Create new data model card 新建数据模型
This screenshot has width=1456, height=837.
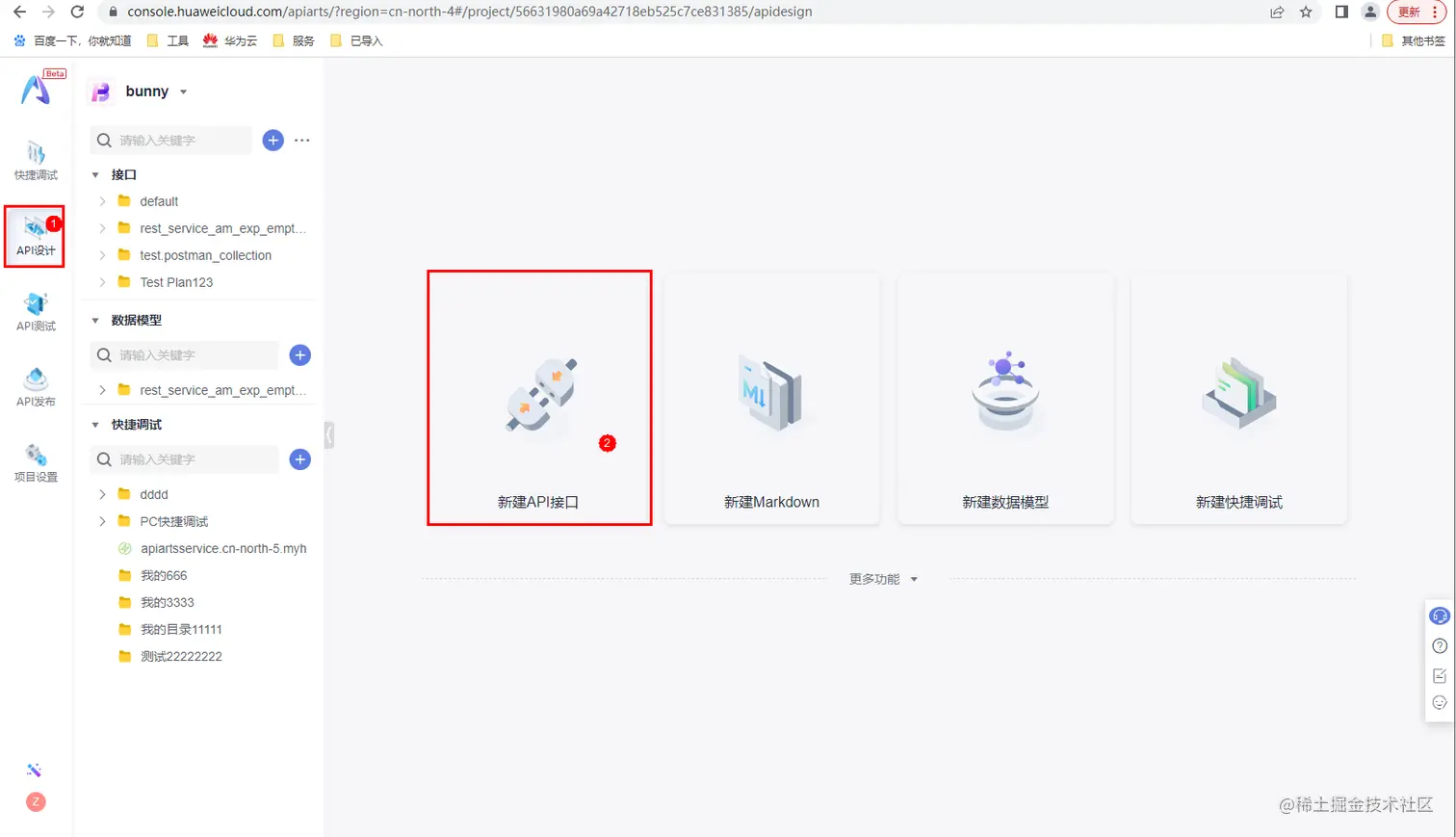click(x=1005, y=398)
